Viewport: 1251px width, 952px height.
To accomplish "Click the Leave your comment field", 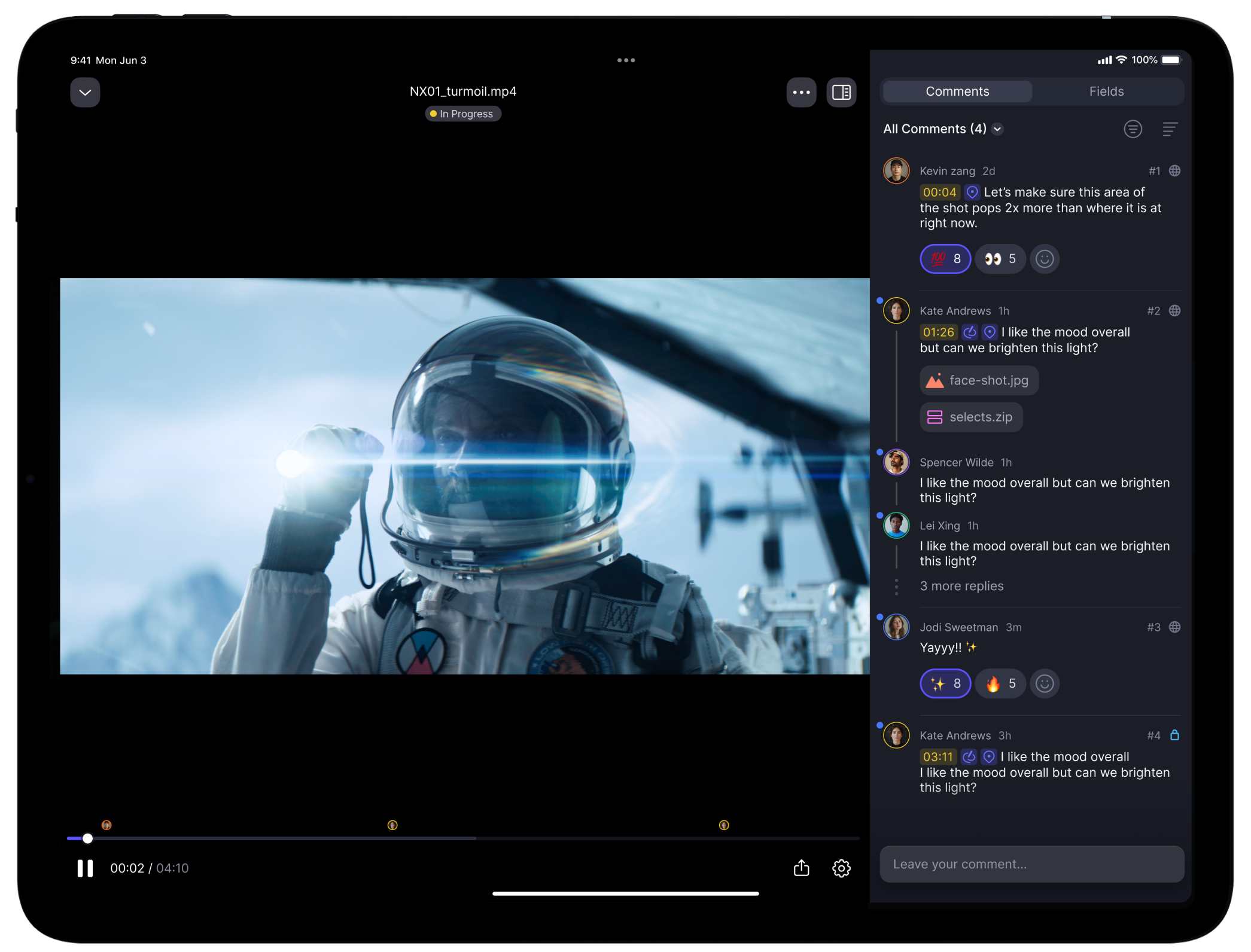I will 1031,864.
